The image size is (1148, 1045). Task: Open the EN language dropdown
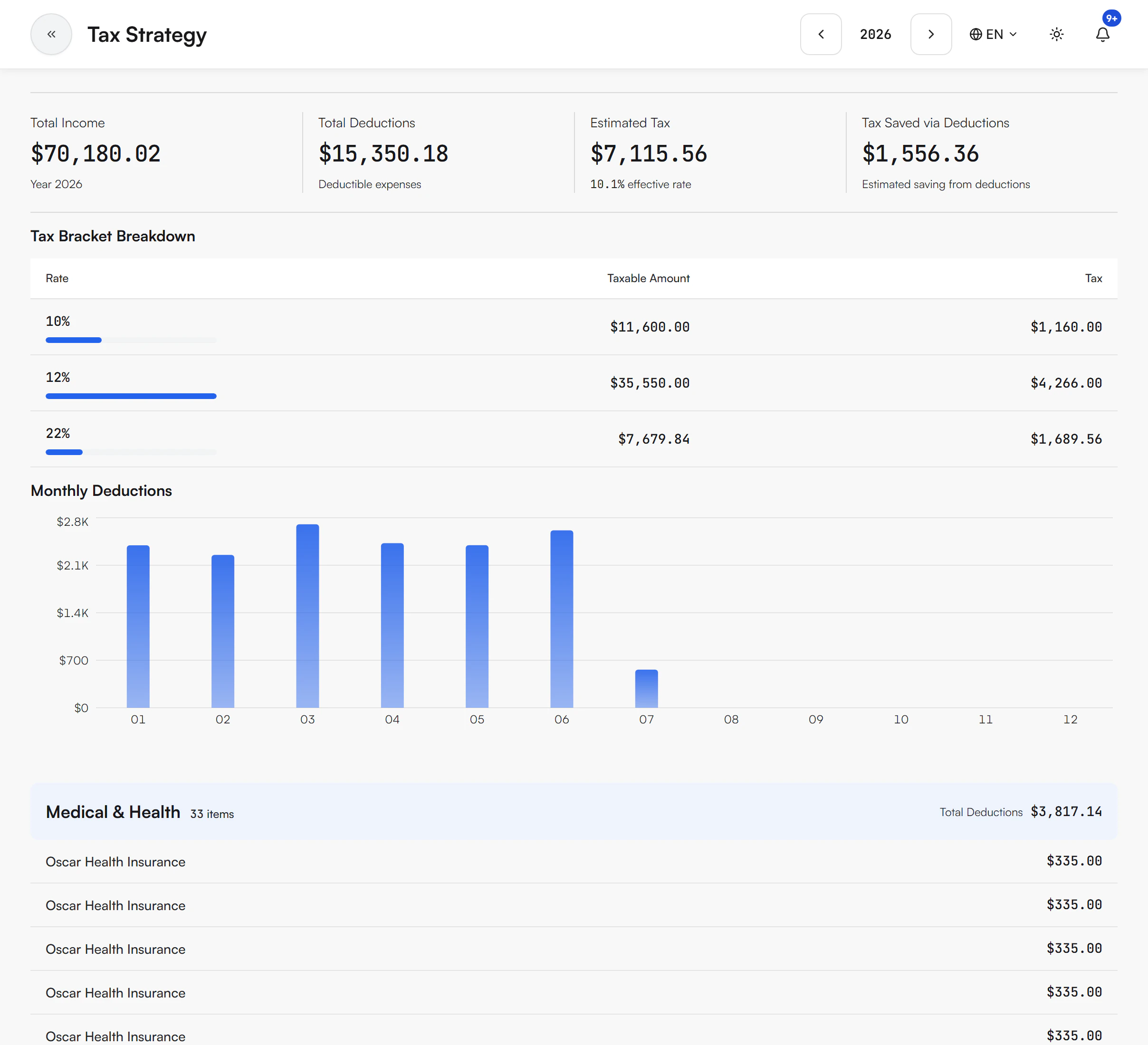993,34
